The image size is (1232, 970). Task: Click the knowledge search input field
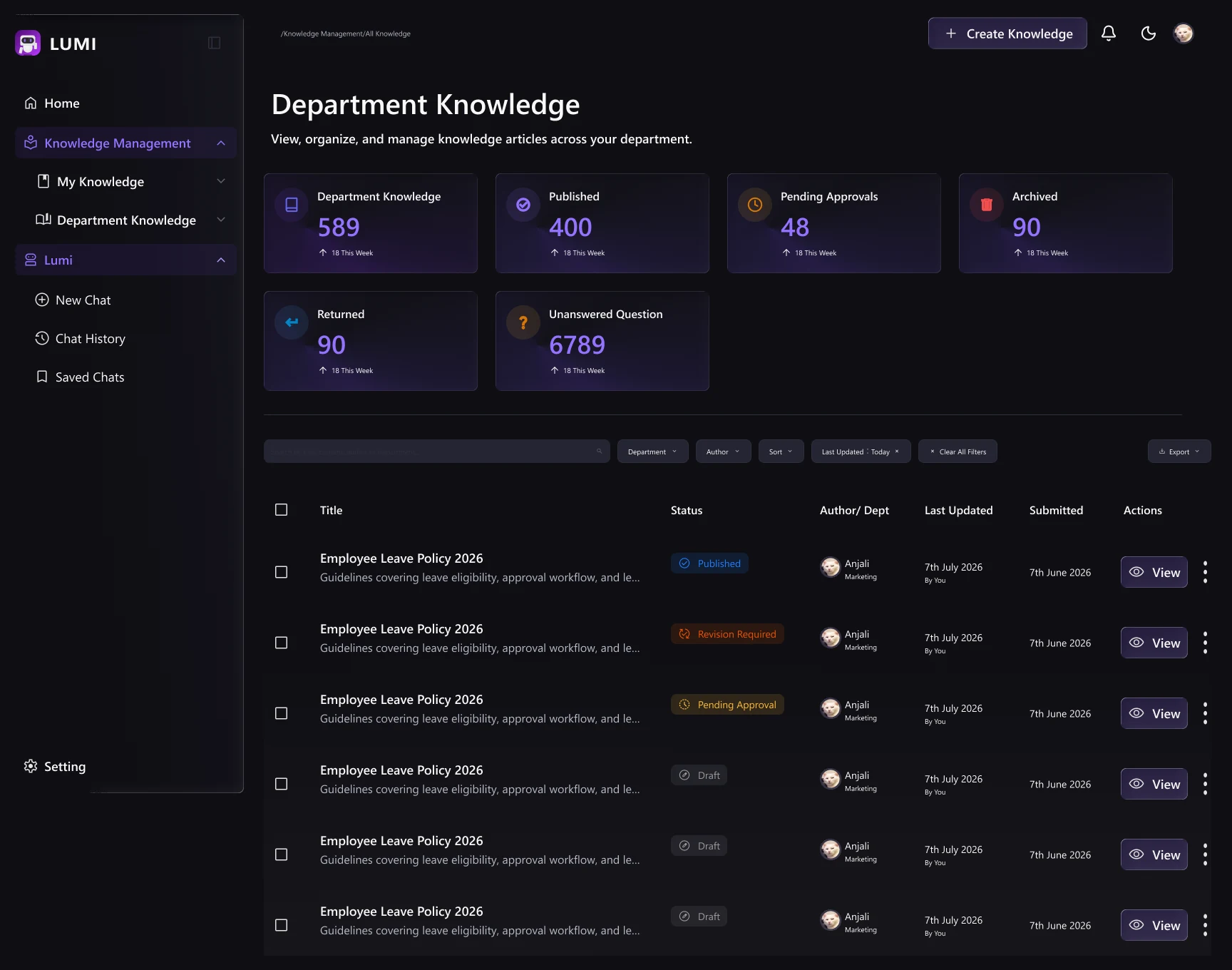point(436,451)
